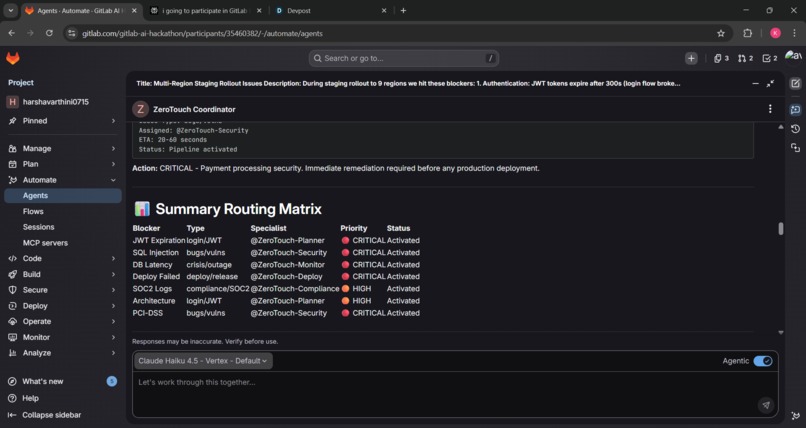The image size is (806, 428).
Task: Click @ZeroTouch-Monitor in the DB Latency row
Action: coord(287,265)
